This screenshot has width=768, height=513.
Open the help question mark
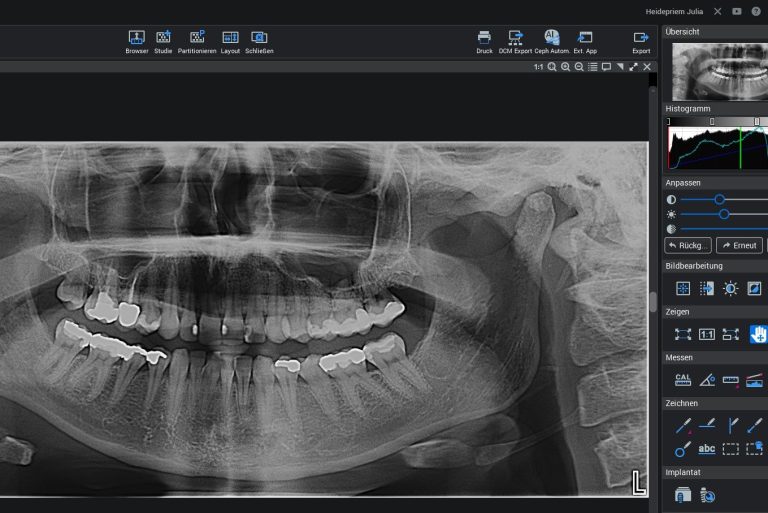click(x=756, y=11)
